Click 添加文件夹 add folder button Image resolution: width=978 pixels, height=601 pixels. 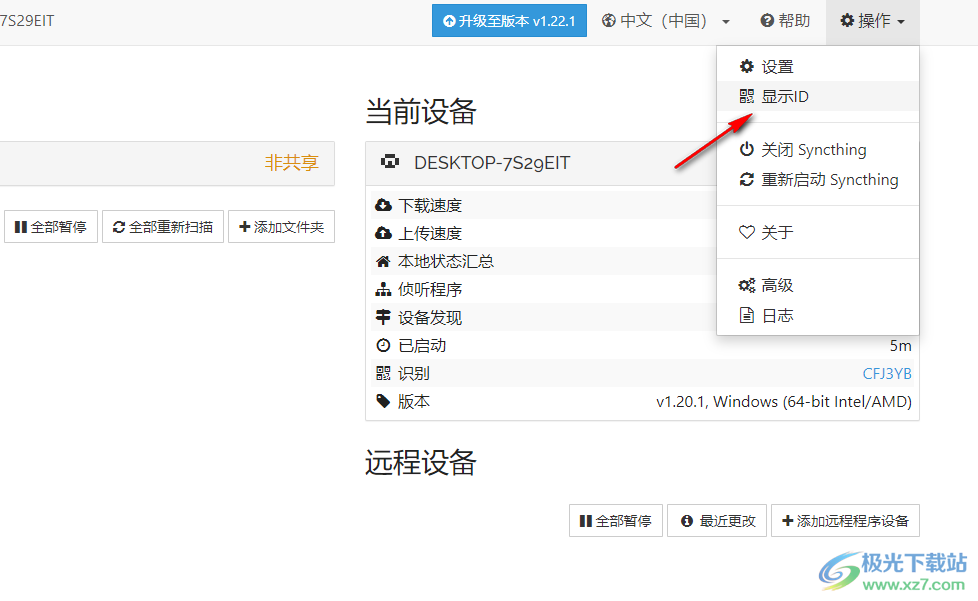(281, 227)
